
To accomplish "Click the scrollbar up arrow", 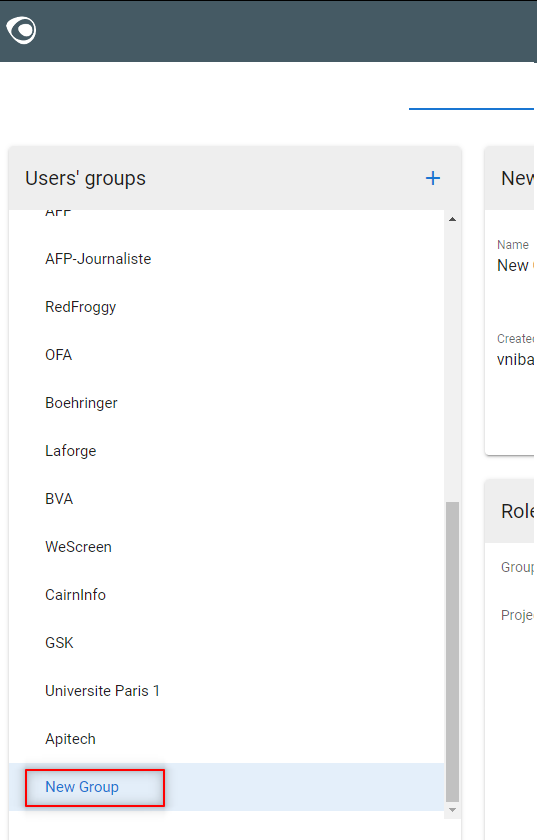I will (x=452, y=219).
